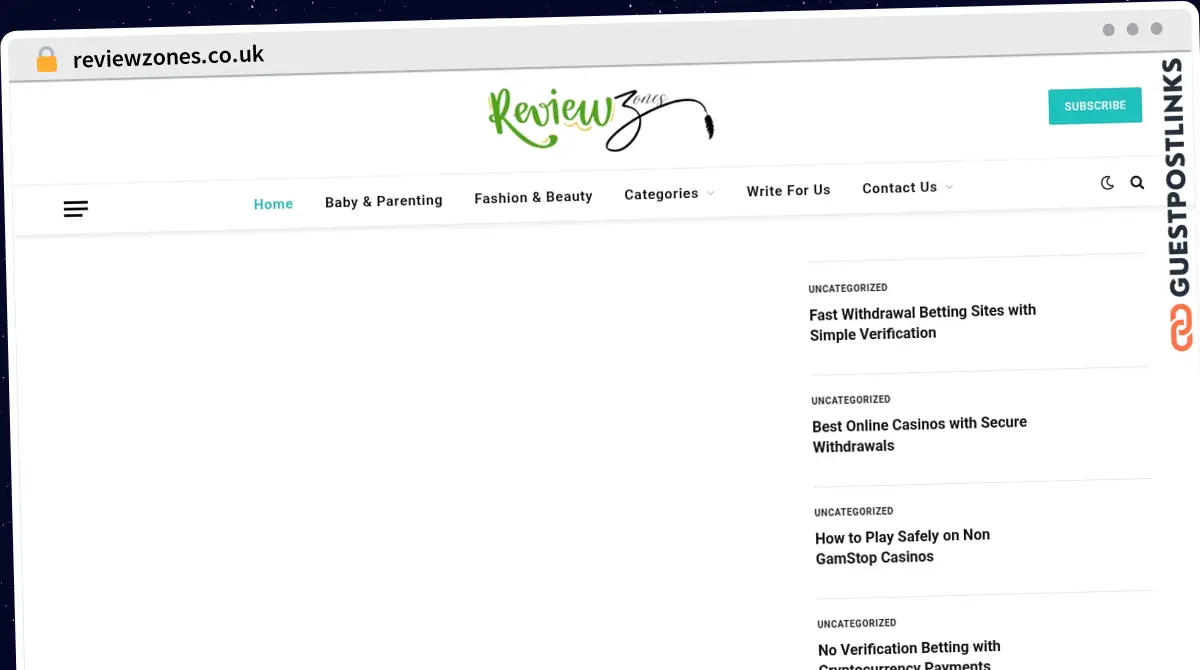Open the Best Online Casinos with Secure Withdrawals post

(x=919, y=434)
